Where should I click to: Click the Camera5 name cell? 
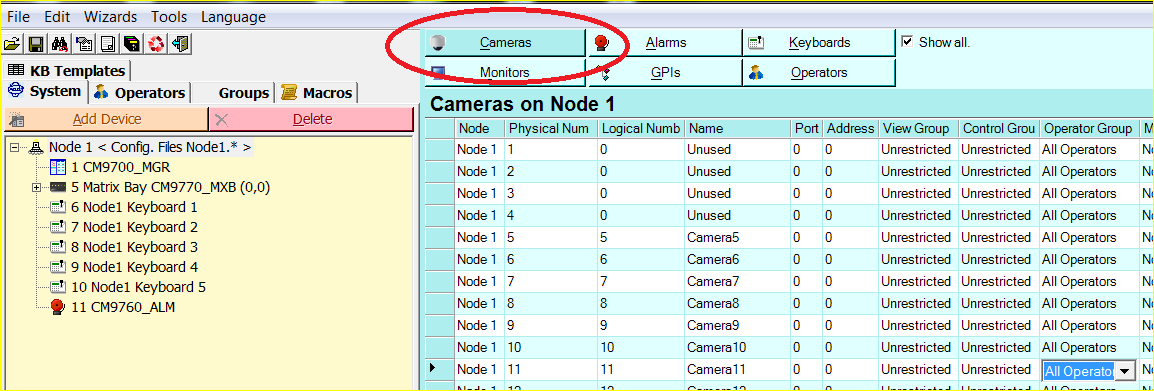737,238
